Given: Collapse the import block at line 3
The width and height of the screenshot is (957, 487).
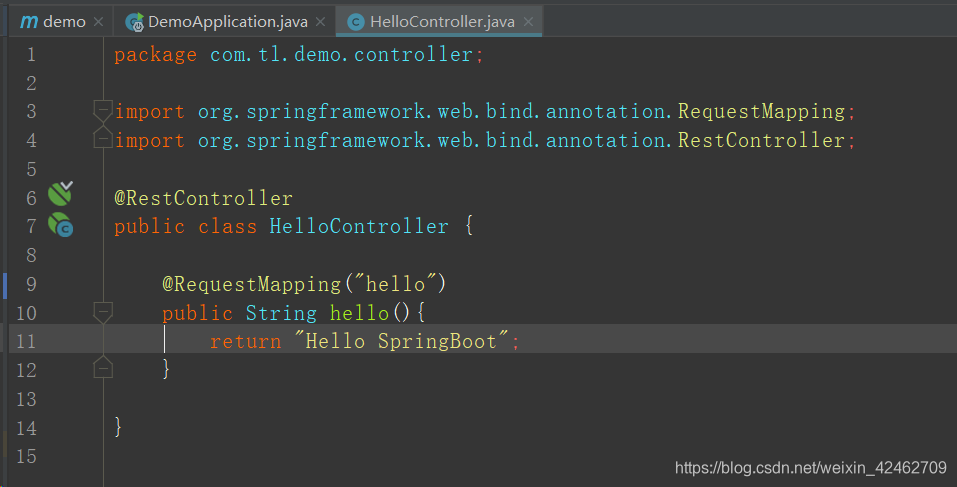Looking at the screenshot, I should tap(103, 110).
